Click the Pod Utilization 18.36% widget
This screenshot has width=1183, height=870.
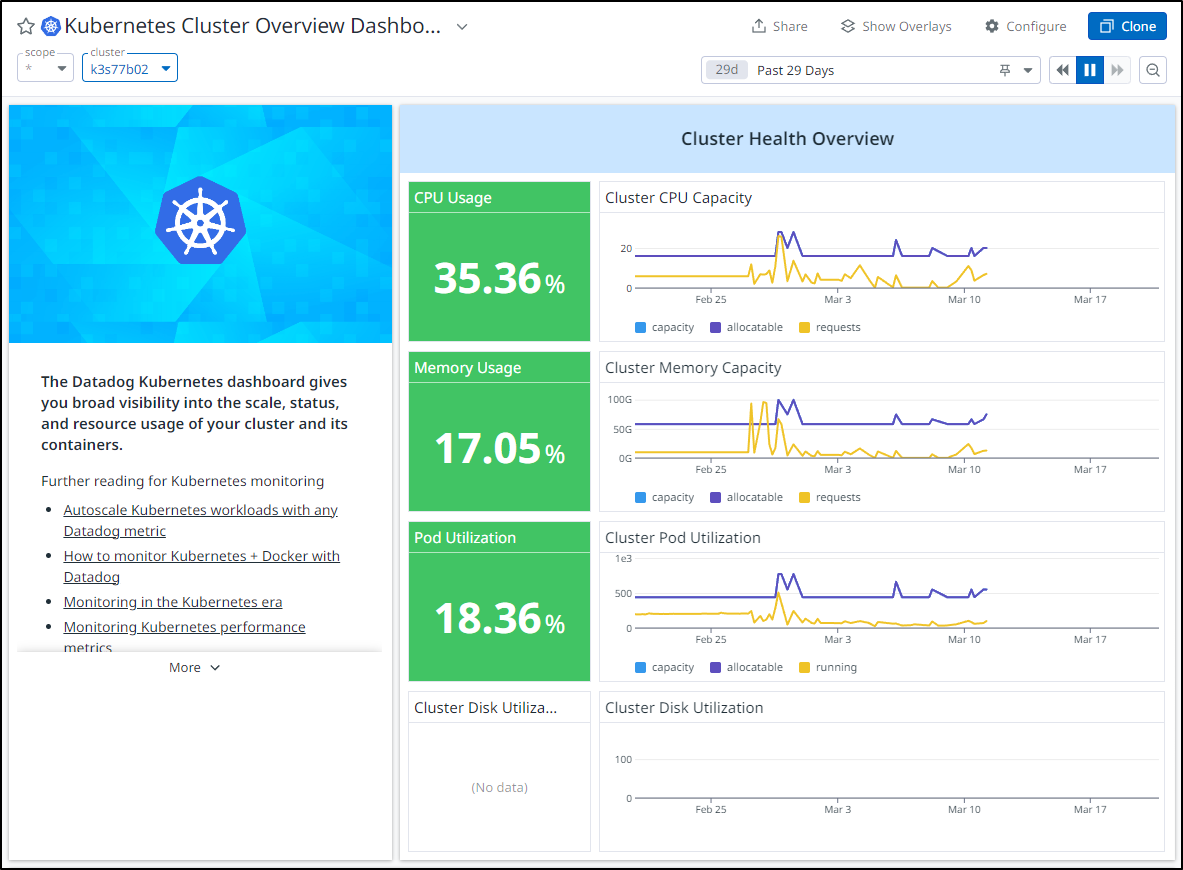[x=499, y=601]
